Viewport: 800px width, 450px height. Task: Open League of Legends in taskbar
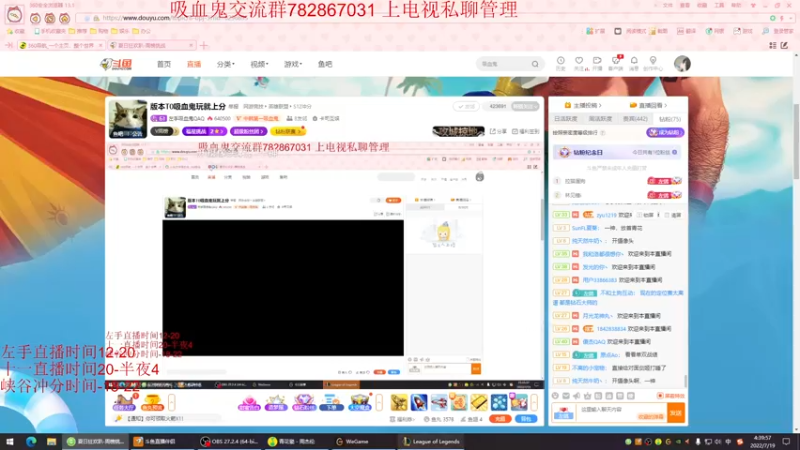point(431,441)
